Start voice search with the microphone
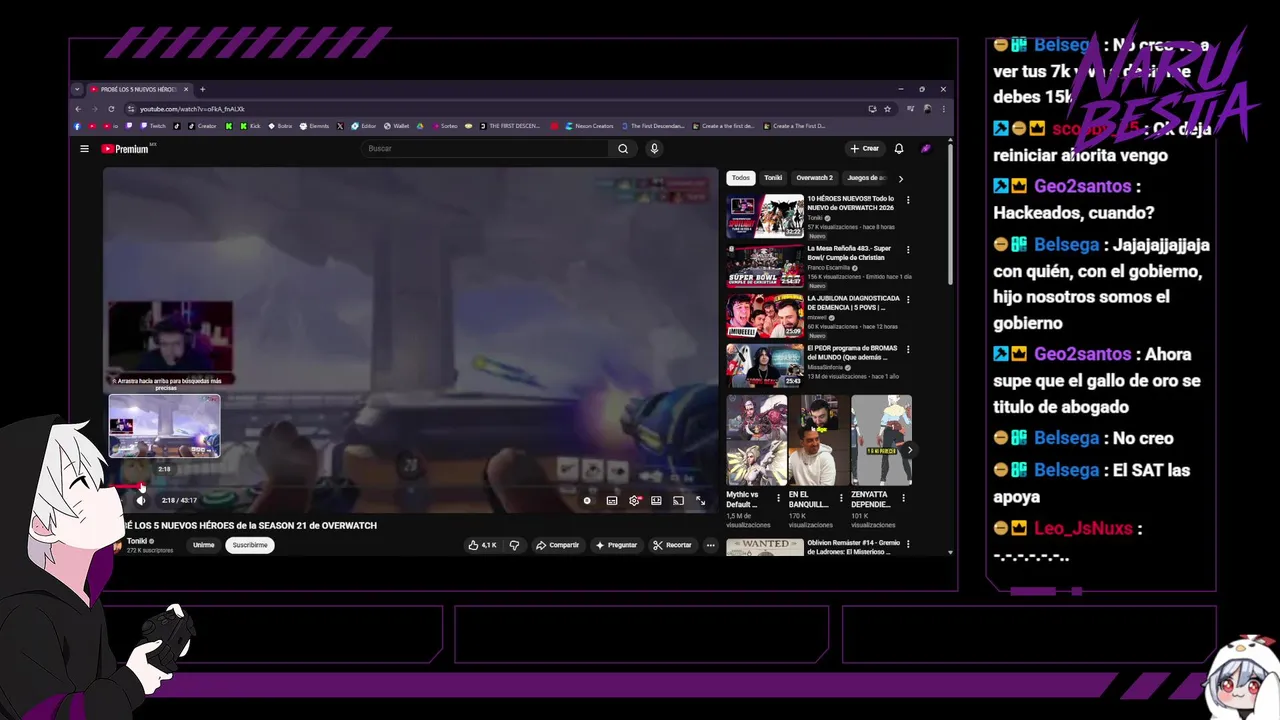This screenshot has width=1280, height=720. point(654,149)
